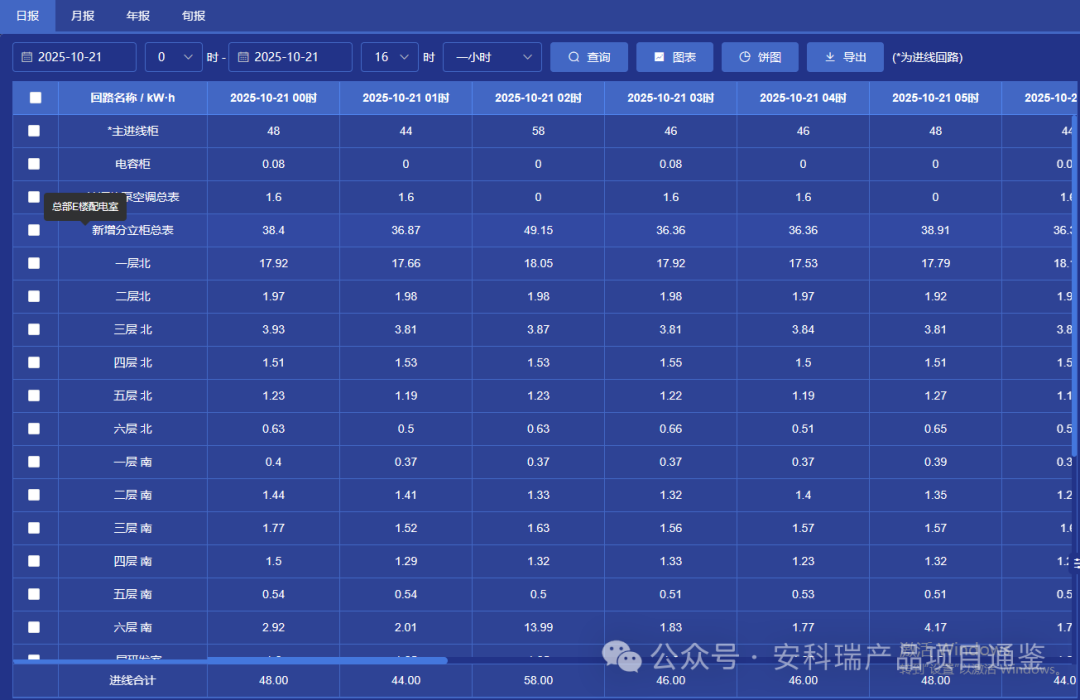Tick the checkbox for 一层北 row
Screen dimensions: 1080x700
point(34,263)
